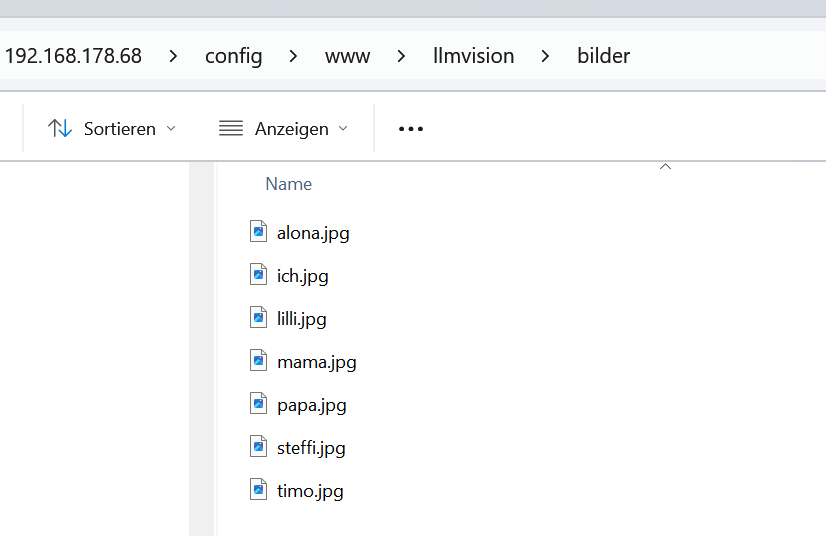Click the sort arrows icon beside Sortieren
Image resolution: width=826 pixels, height=536 pixels.
(x=60, y=129)
